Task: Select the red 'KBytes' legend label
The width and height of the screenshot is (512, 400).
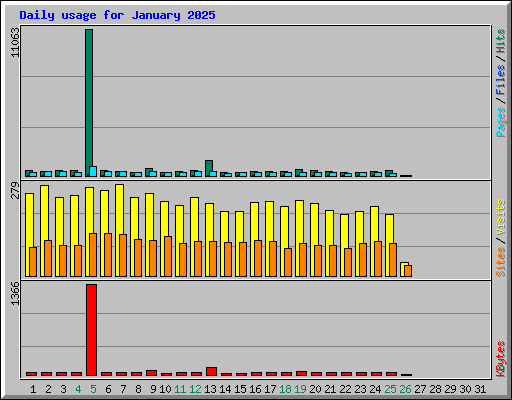Action: point(501,359)
